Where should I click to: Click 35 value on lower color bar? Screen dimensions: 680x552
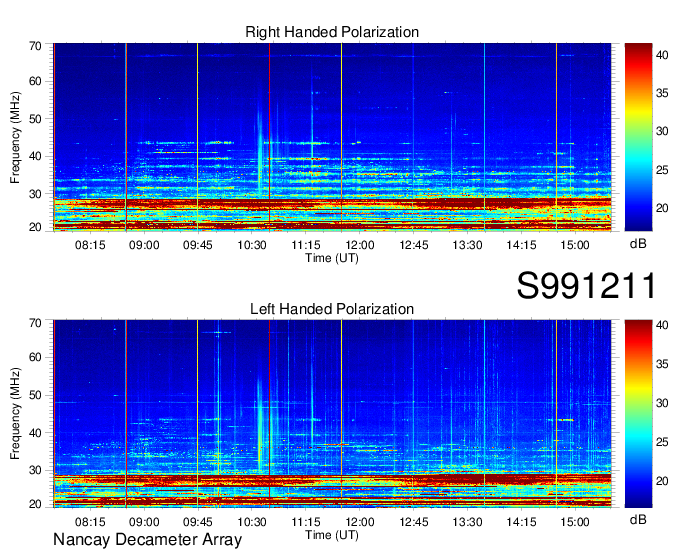point(662,364)
